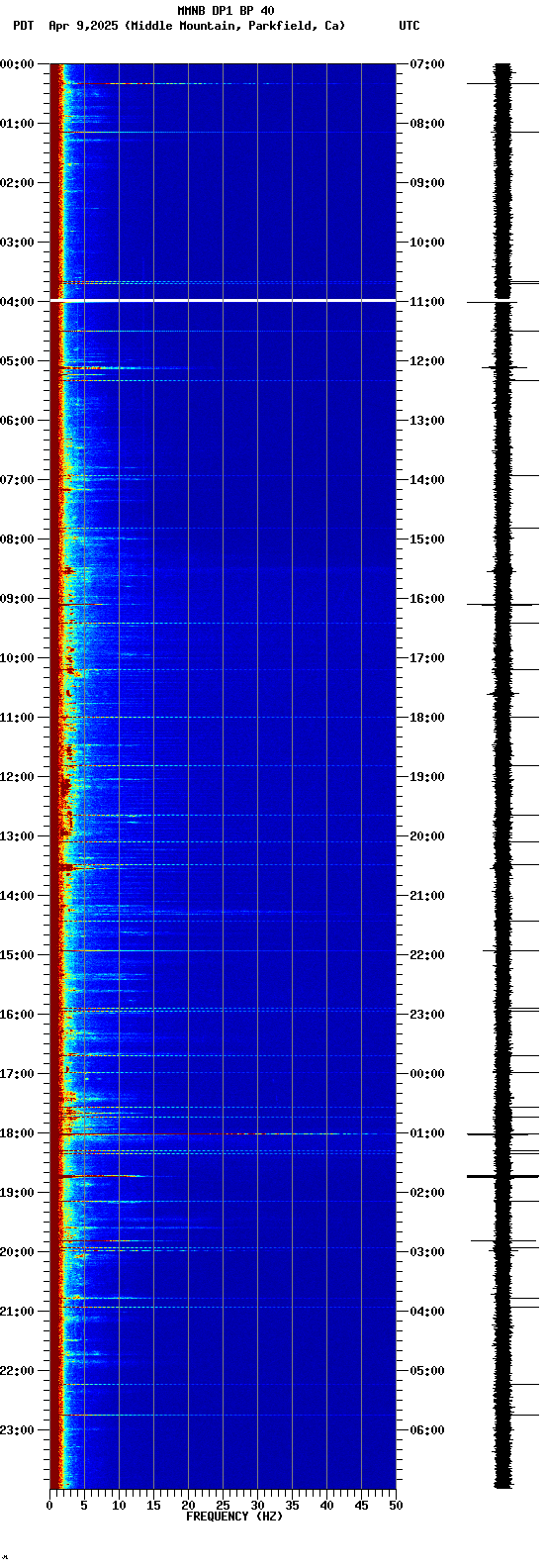Select the PDT axis label '02:00'
Screen dimensions: 546x1568
[17, 183]
